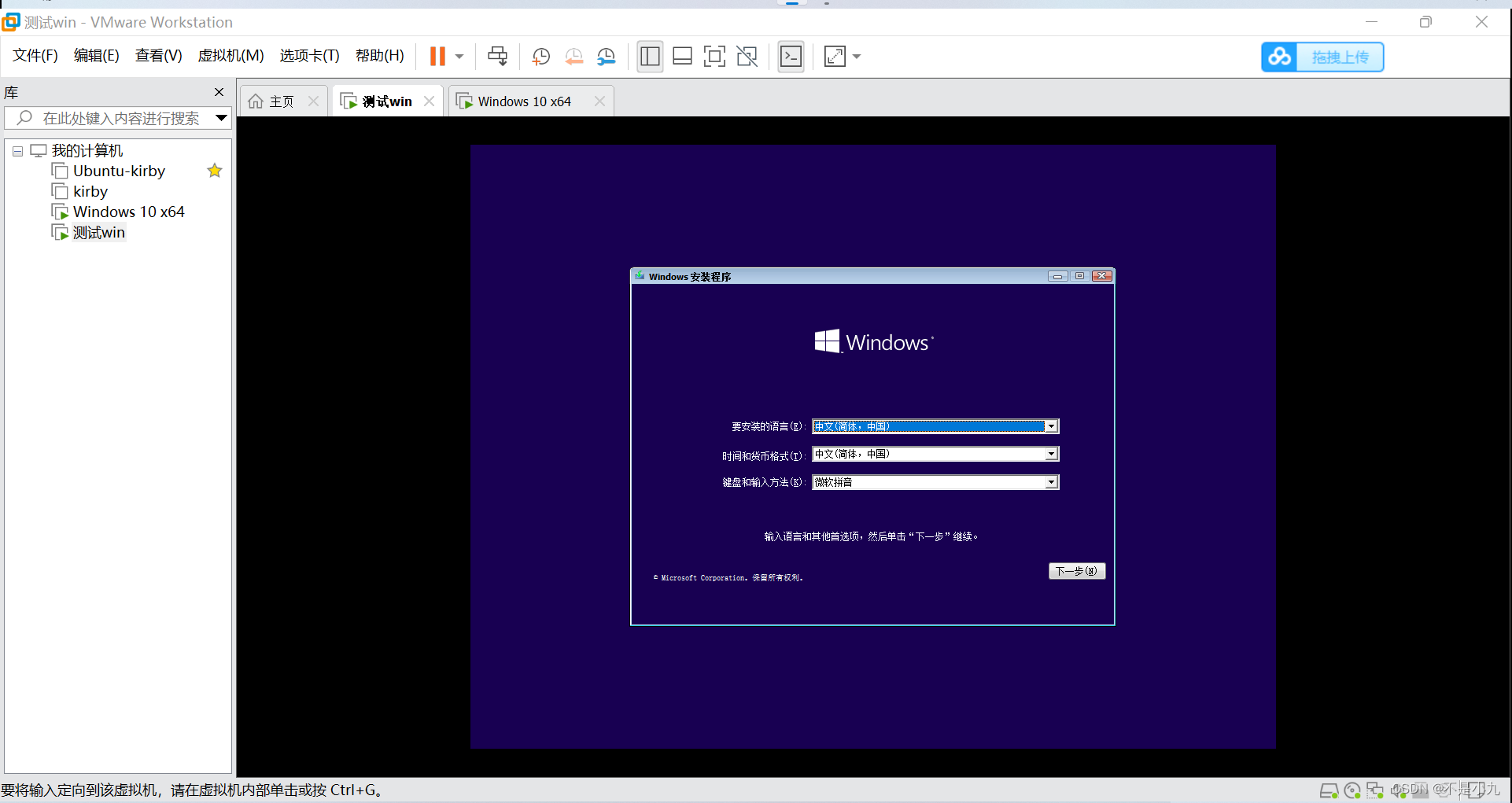
Task: Toggle the library sidebar view icon
Action: (x=650, y=56)
